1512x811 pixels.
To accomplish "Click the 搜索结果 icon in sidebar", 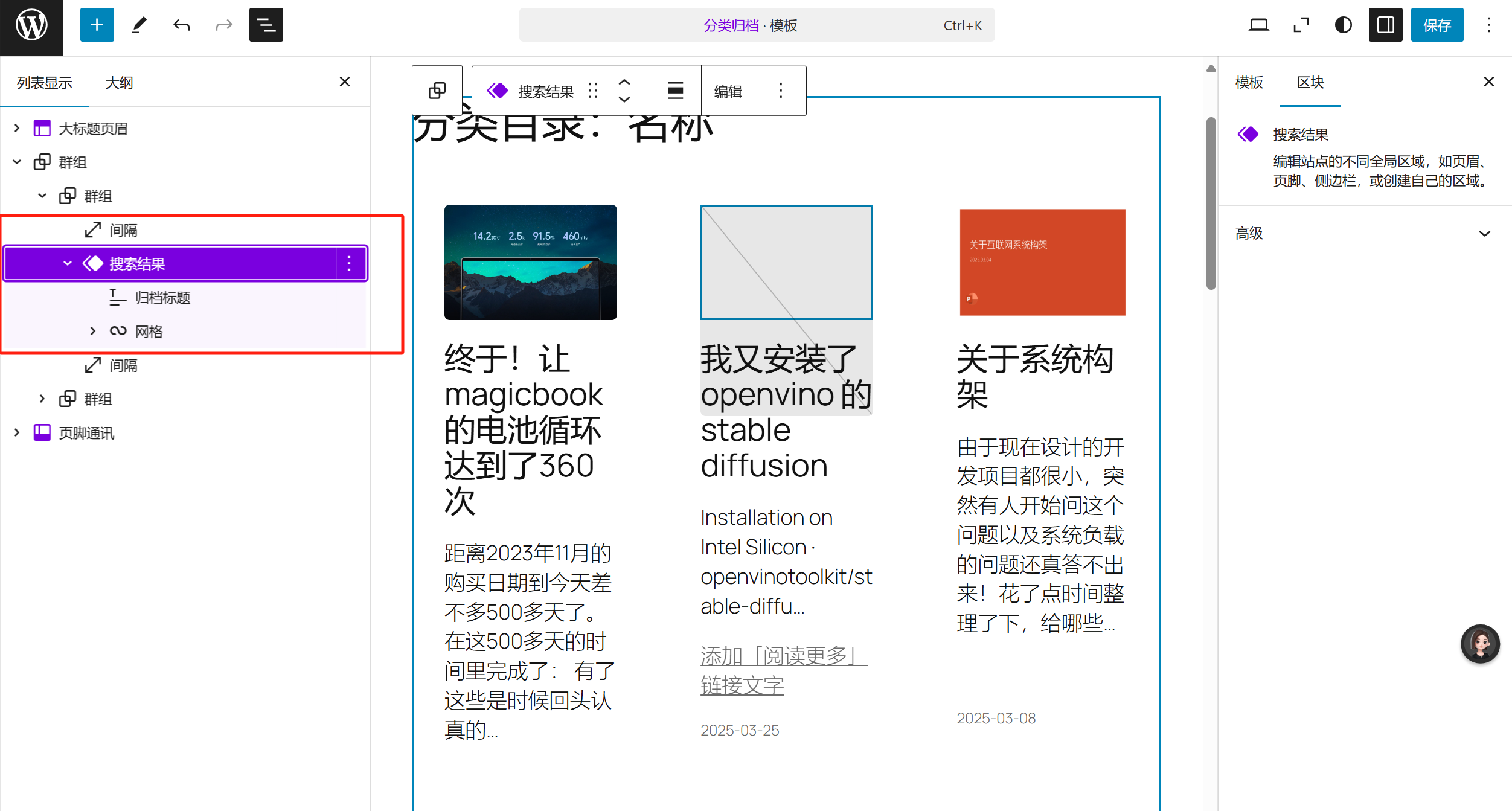I will point(1248,134).
